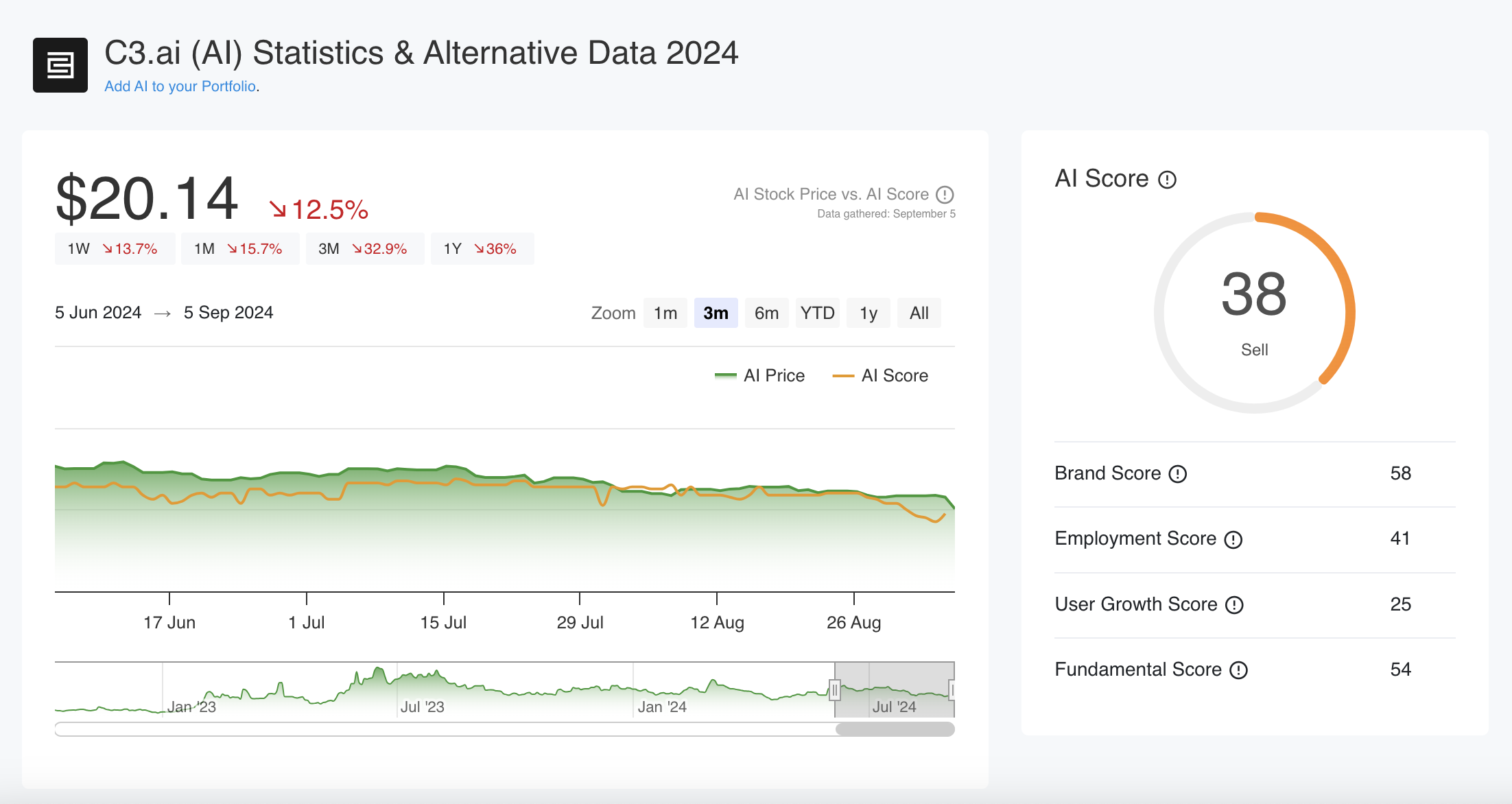This screenshot has width=1512, height=804.
Task: Click the 26 Aug axis label
Action: tap(854, 623)
